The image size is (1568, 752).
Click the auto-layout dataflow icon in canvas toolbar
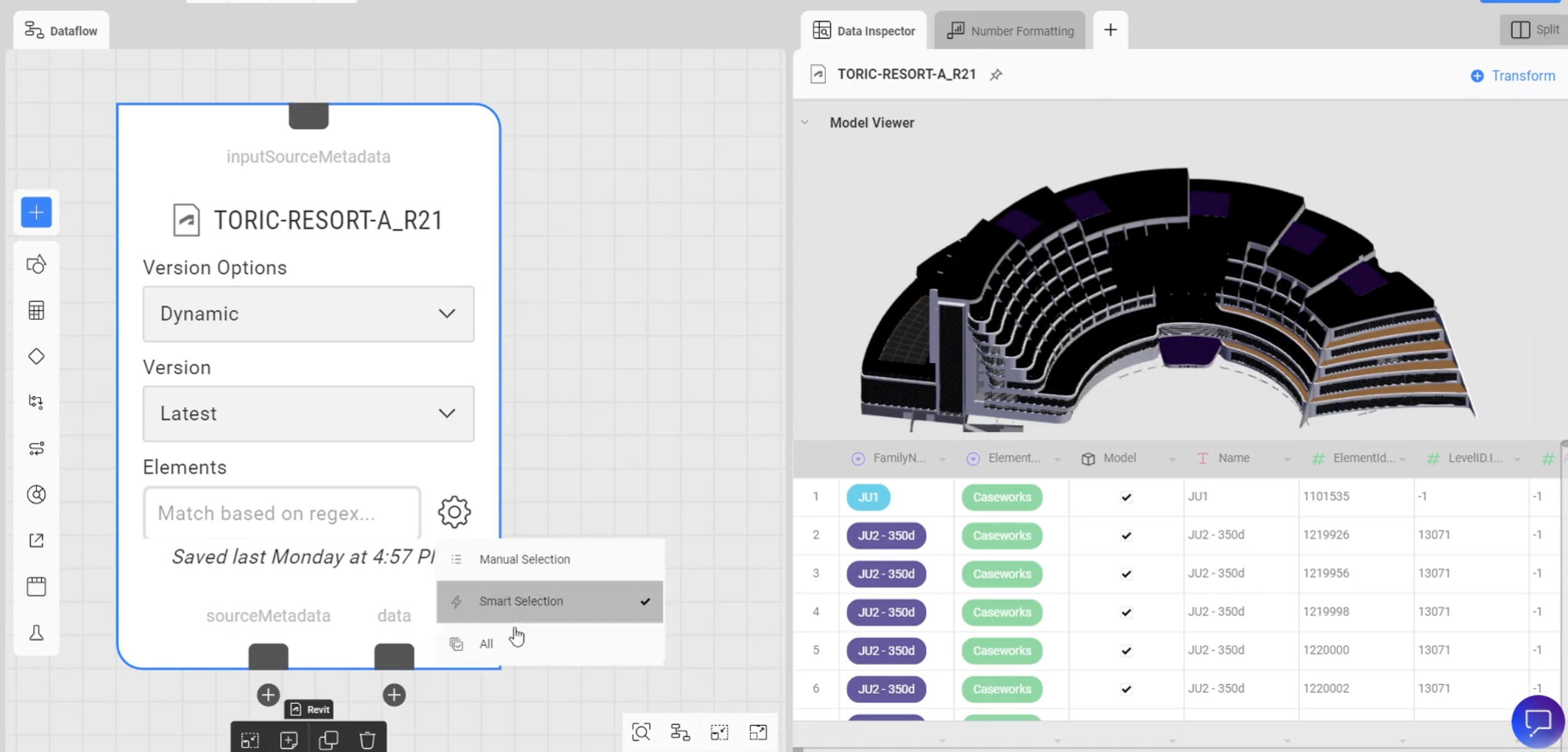pos(680,733)
